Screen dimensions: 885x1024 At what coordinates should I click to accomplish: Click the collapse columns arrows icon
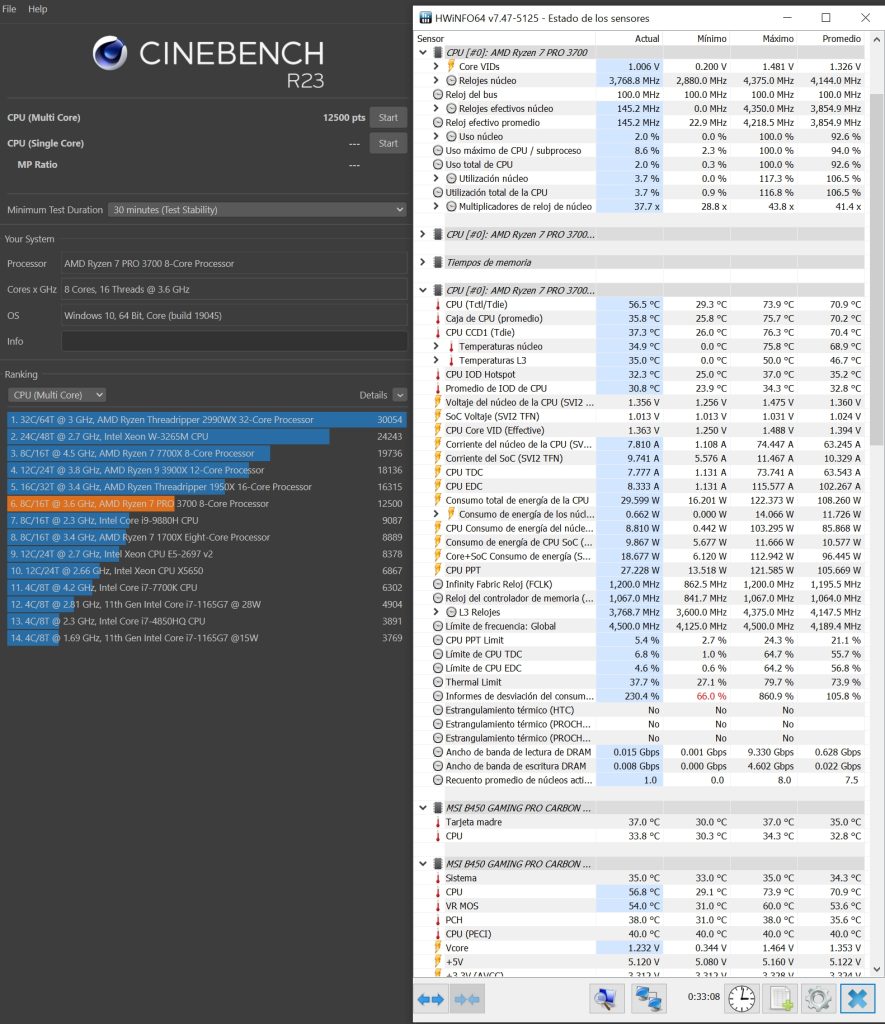click(x=466, y=999)
